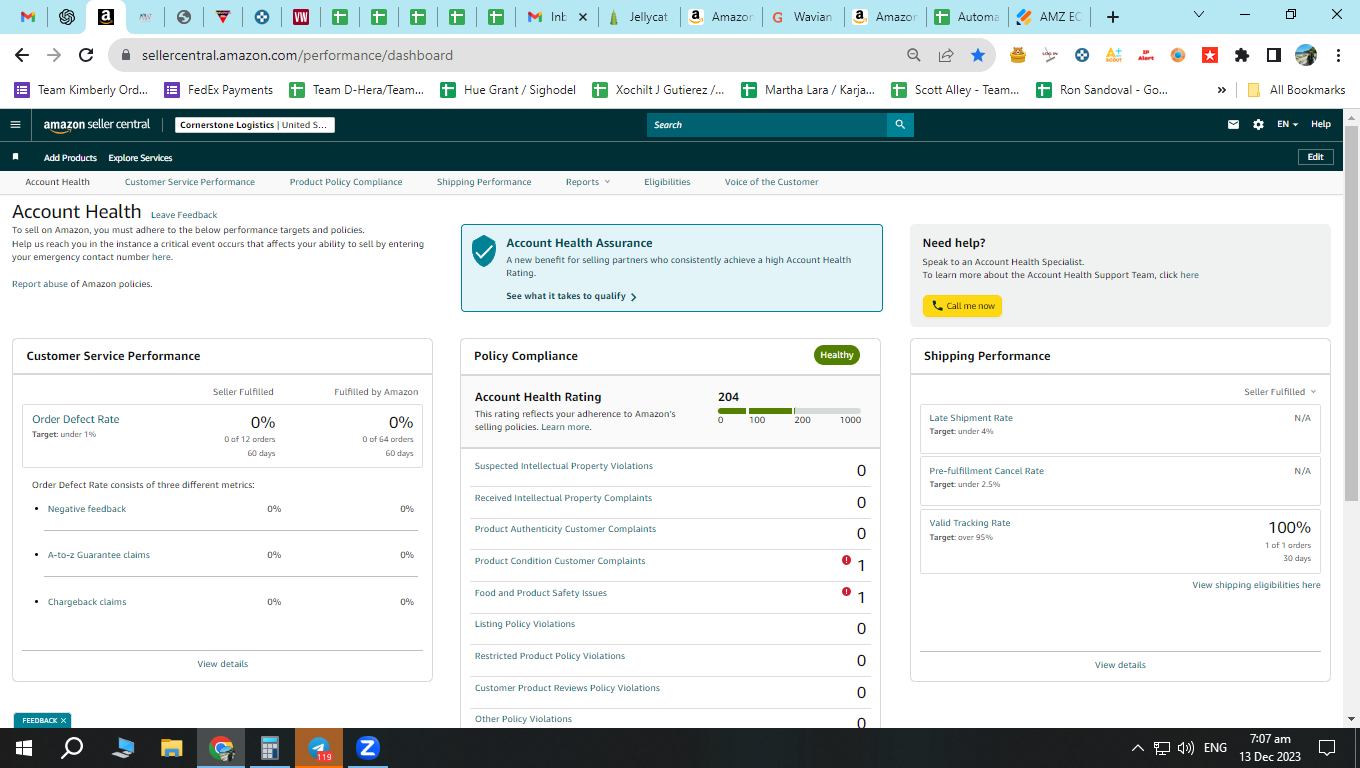Image resolution: width=1360 pixels, height=768 pixels.
Task: Open the Seller Central hamburger menu
Action: pyautogui.click(x=15, y=125)
